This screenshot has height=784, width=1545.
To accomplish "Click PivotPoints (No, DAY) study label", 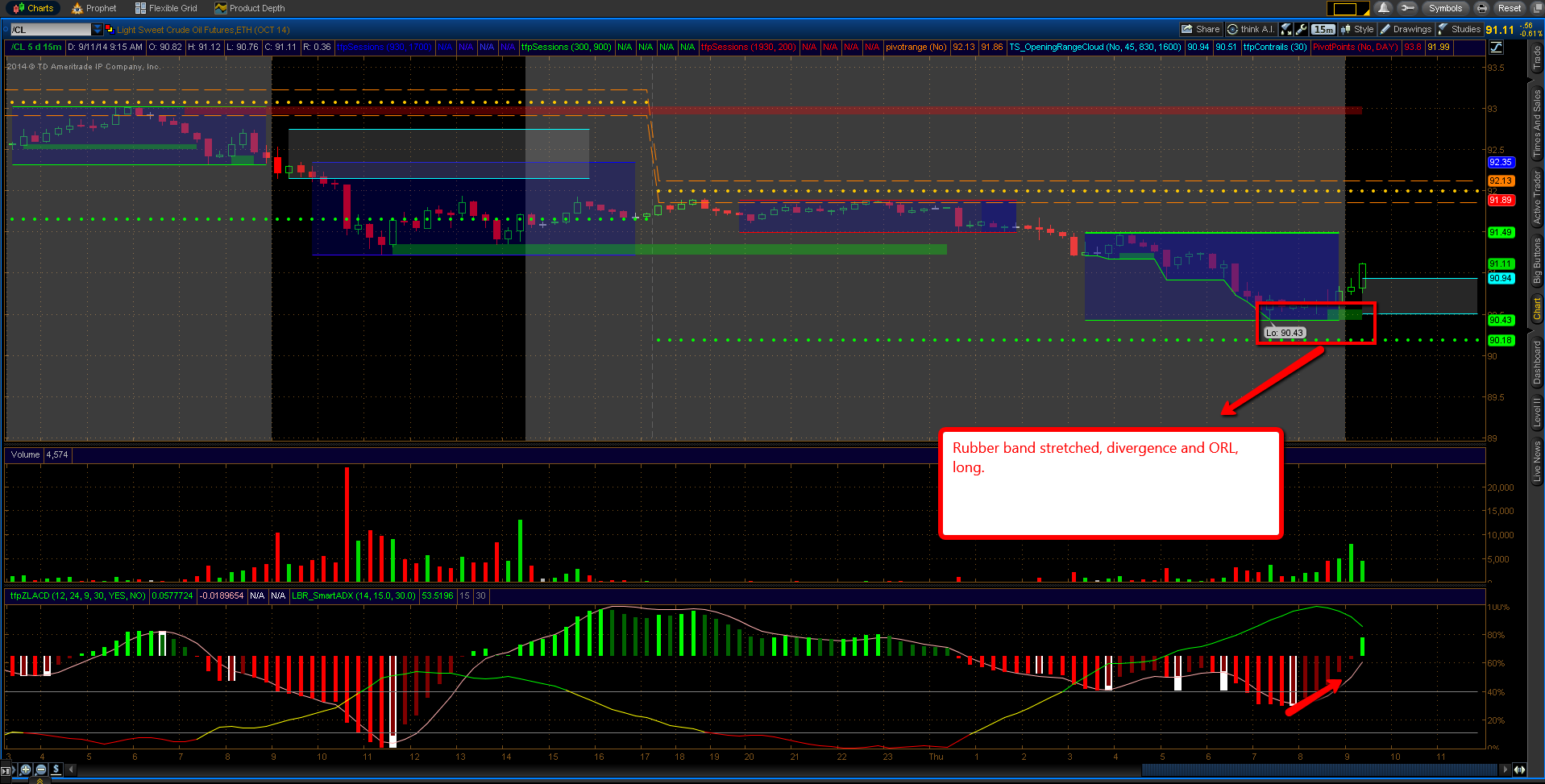I will (x=1355, y=47).
